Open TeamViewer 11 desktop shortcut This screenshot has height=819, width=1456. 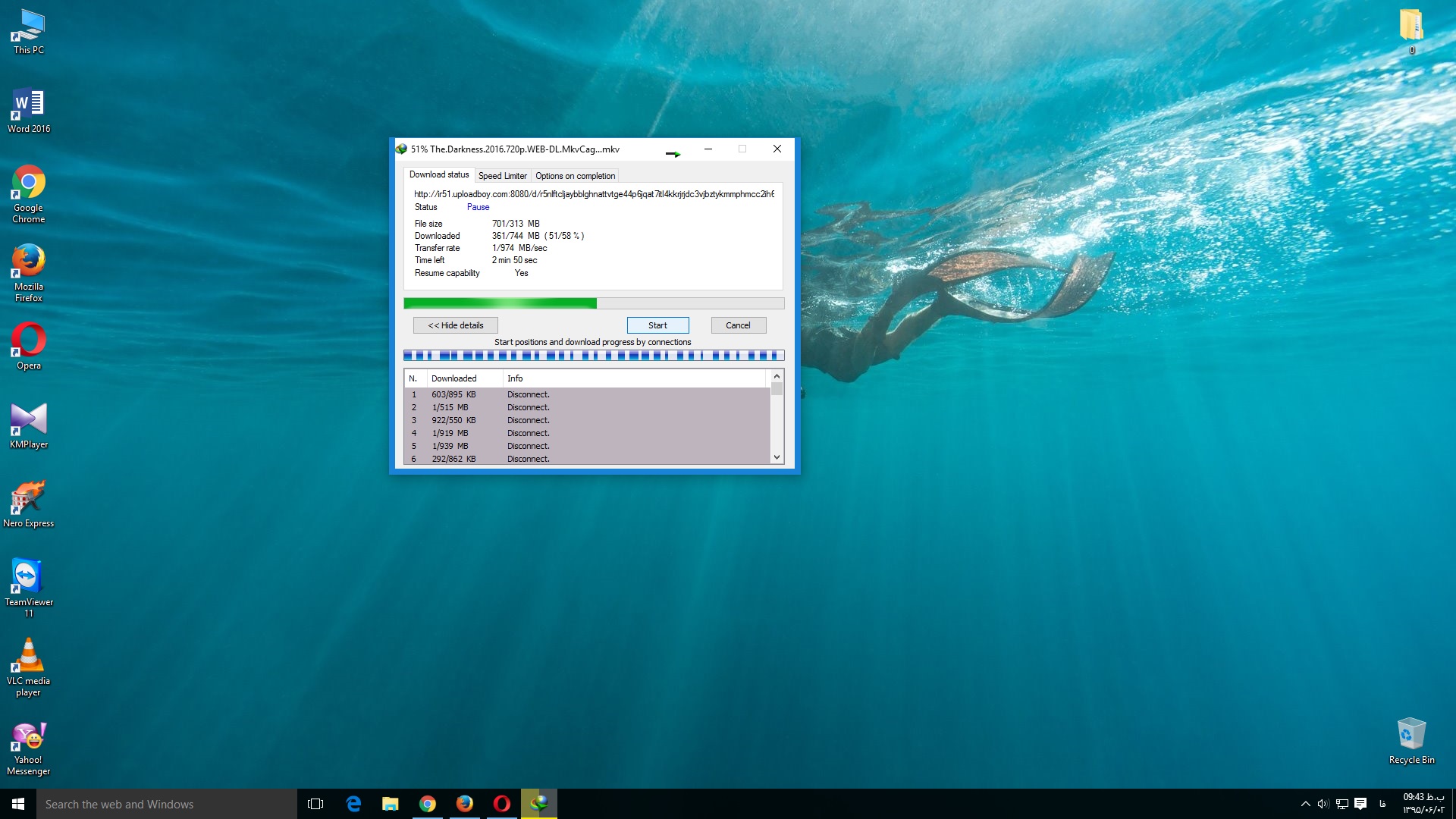[x=29, y=588]
